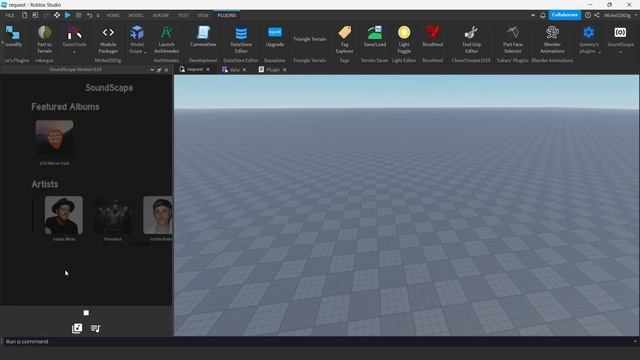This screenshot has width=640, height=360.
Task: Collapse the ribbon with the up arrow
Action: point(533,15)
